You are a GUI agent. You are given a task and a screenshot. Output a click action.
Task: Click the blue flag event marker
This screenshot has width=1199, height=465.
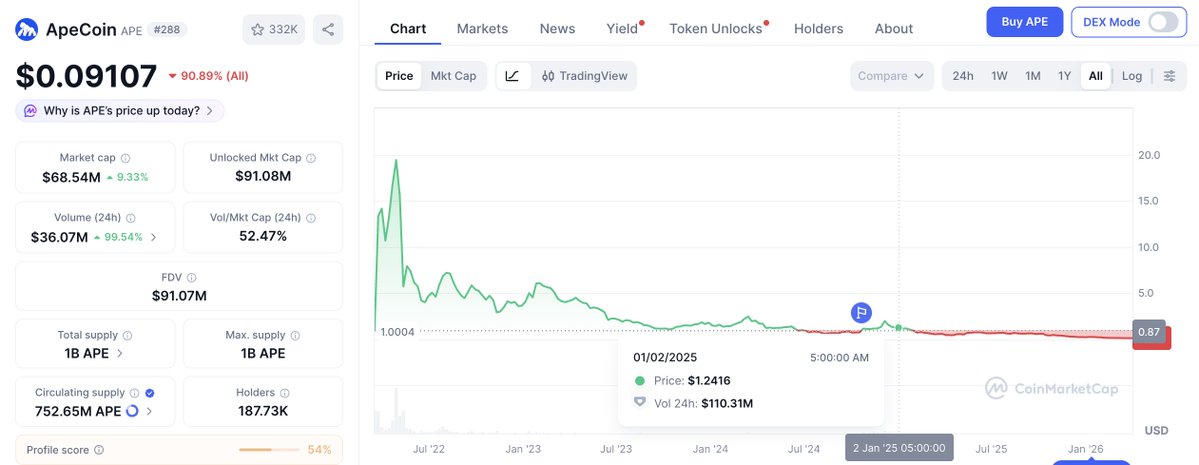(861, 313)
